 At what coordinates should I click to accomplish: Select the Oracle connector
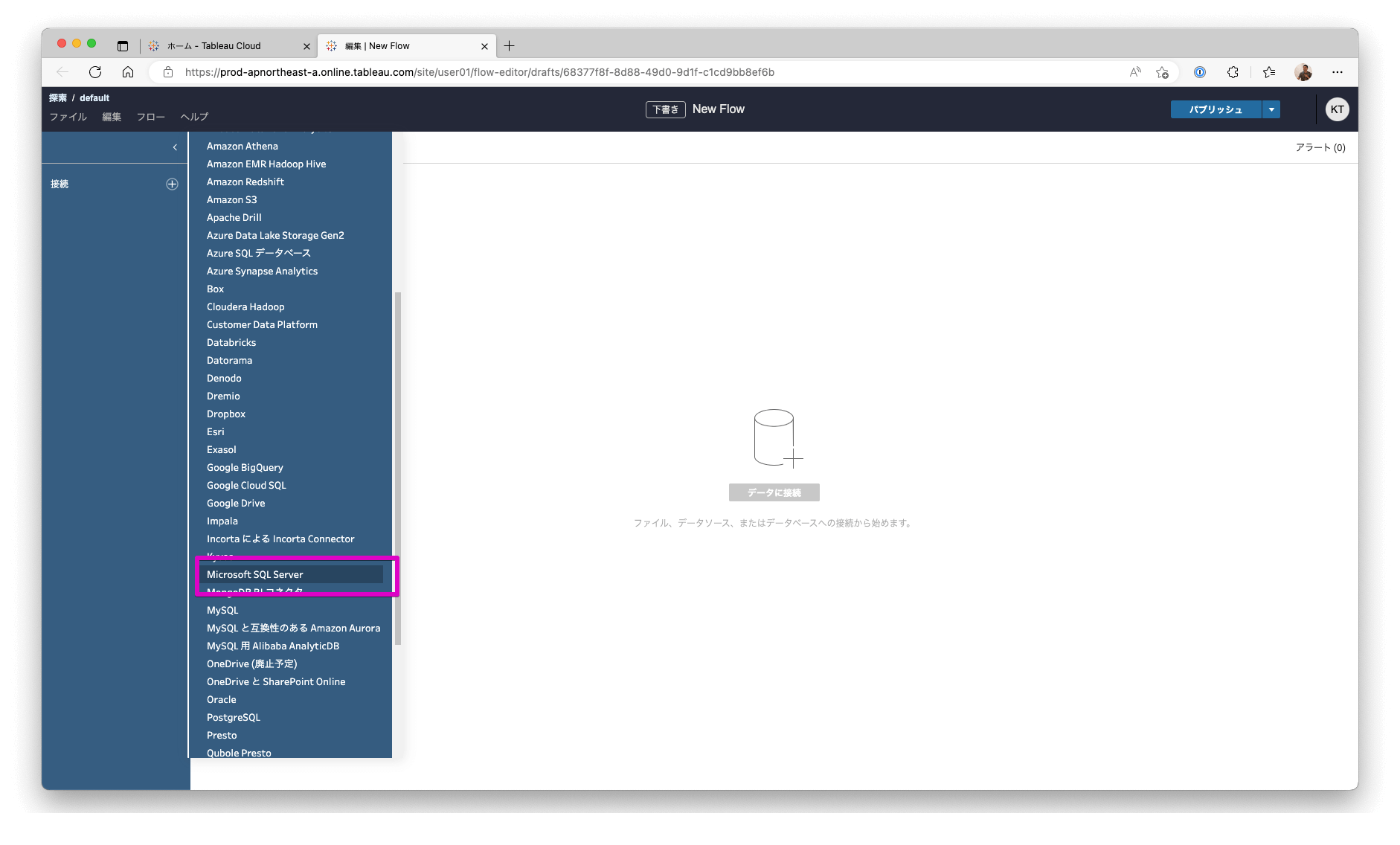[x=291, y=699]
